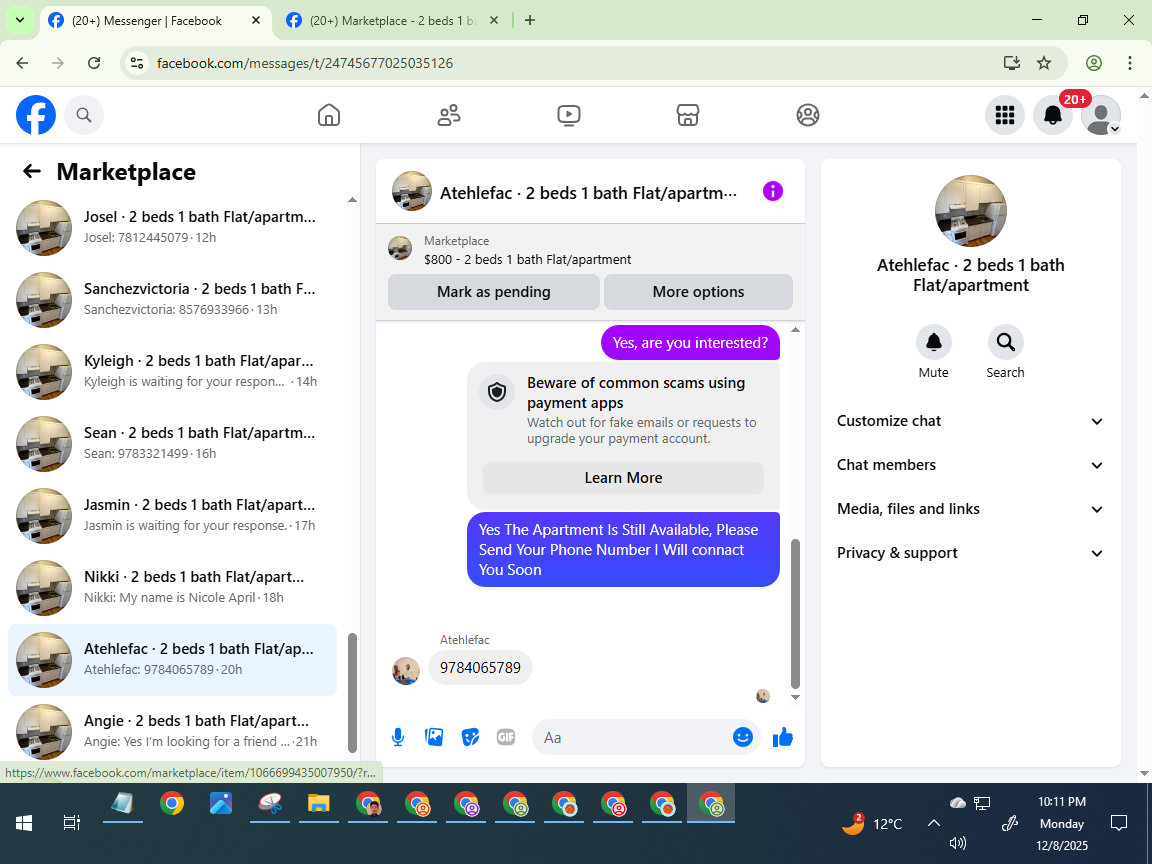1152x864 pixels.
Task: Expand Customize chat section
Action: pyautogui.click(x=970, y=421)
